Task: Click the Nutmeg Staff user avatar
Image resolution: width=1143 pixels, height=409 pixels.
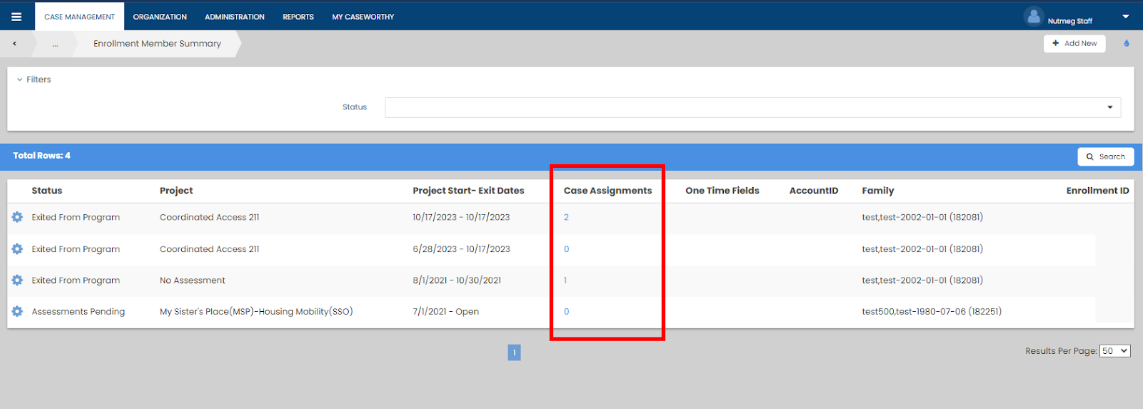Action: pos(1034,16)
